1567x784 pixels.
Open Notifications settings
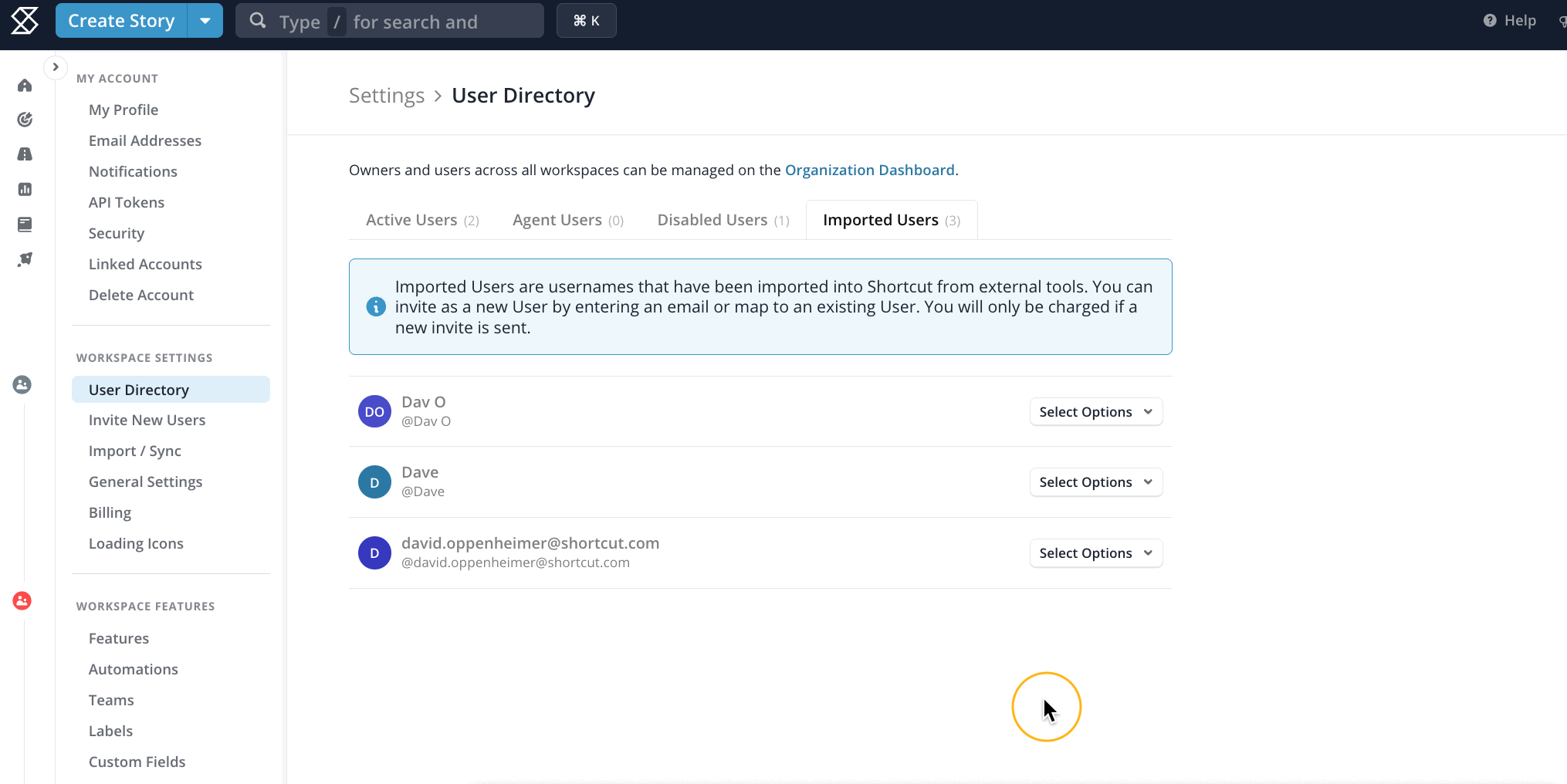tap(133, 171)
